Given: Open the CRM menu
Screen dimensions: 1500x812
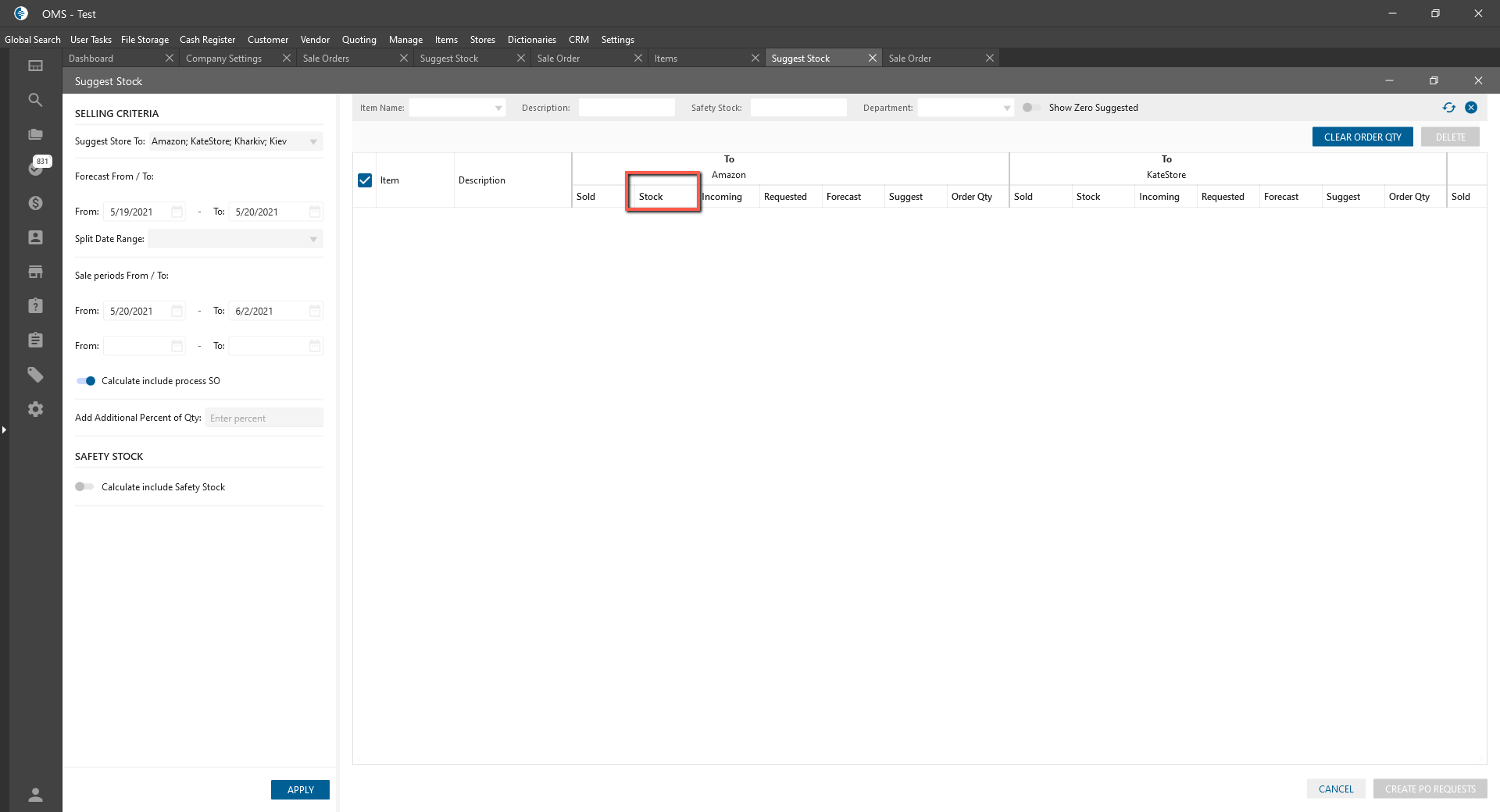Looking at the screenshot, I should (579, 40).
